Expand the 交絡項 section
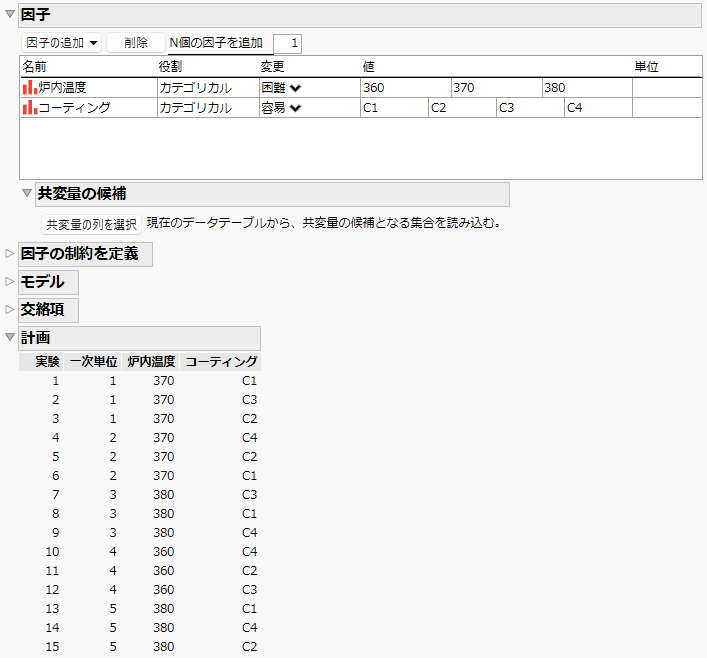Viewport: 707px width, 658px height. pyautogui.click(x=10, y=309)
